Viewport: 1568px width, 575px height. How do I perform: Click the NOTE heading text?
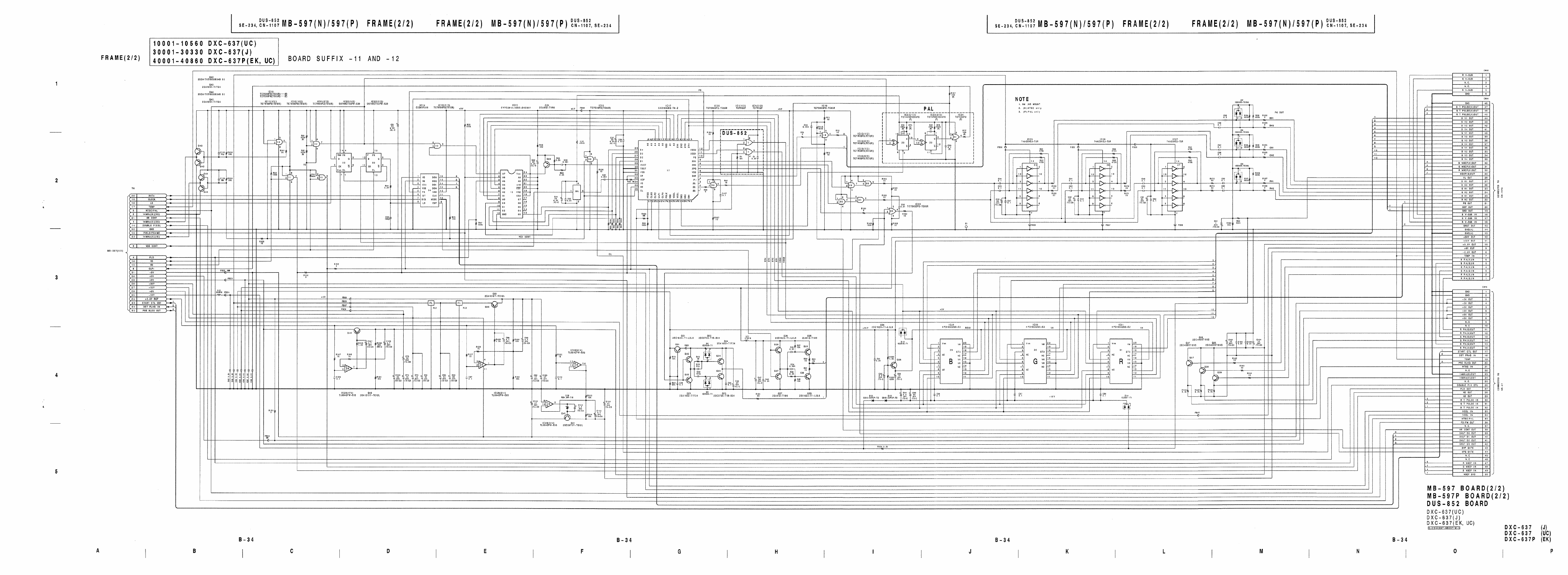click(1022, 99)
